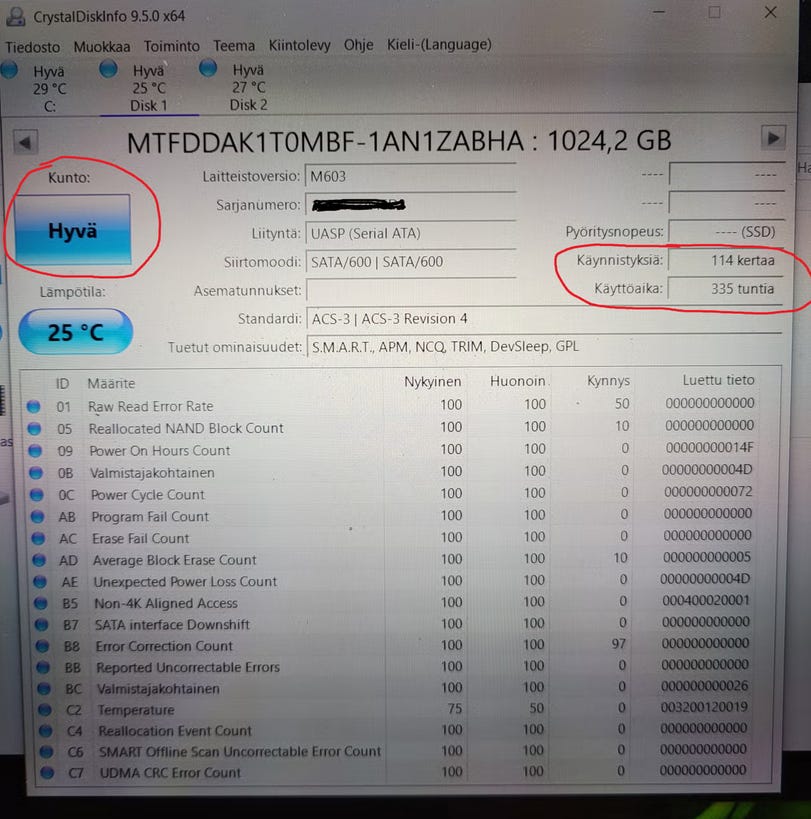Select the C: drive tab

49,88
